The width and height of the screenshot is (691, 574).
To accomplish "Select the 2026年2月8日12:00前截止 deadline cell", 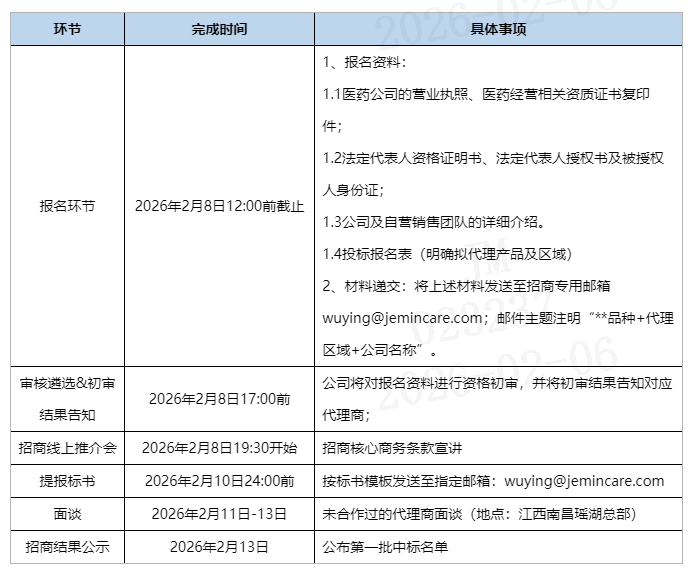I will tap(219, 207).
